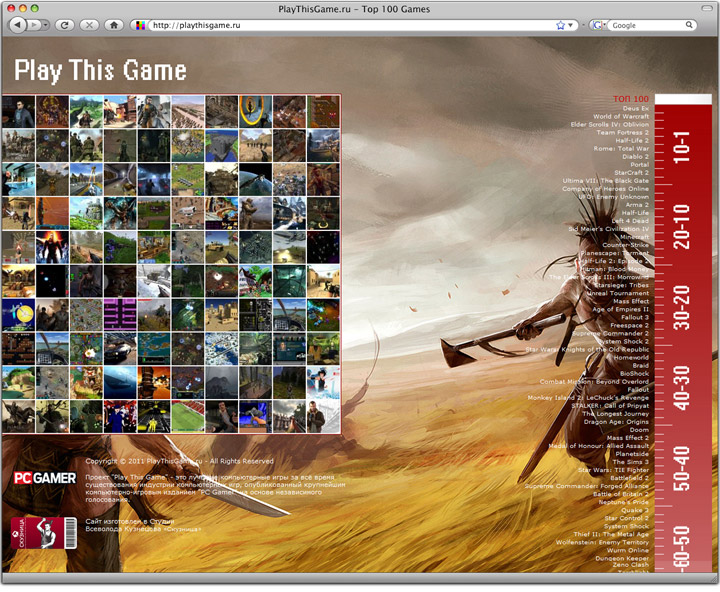Select Sid Meier's Civilization IV
This screenshot has width=720, height=592.
pos(609,229)
